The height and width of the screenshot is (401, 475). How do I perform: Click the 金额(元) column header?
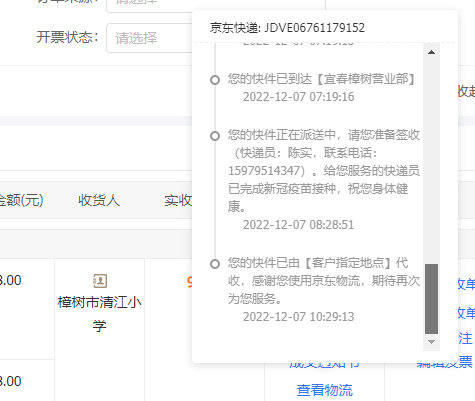(x=21, y=200)
